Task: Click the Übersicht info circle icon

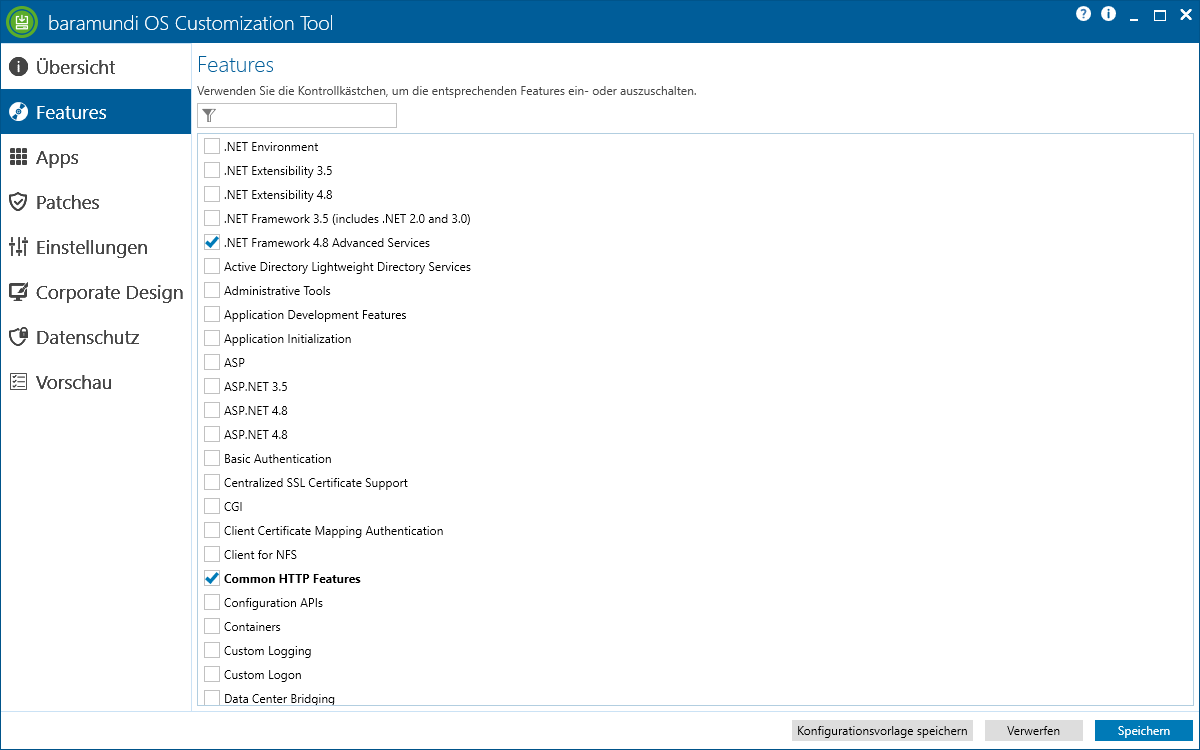Action: (18, 67)
